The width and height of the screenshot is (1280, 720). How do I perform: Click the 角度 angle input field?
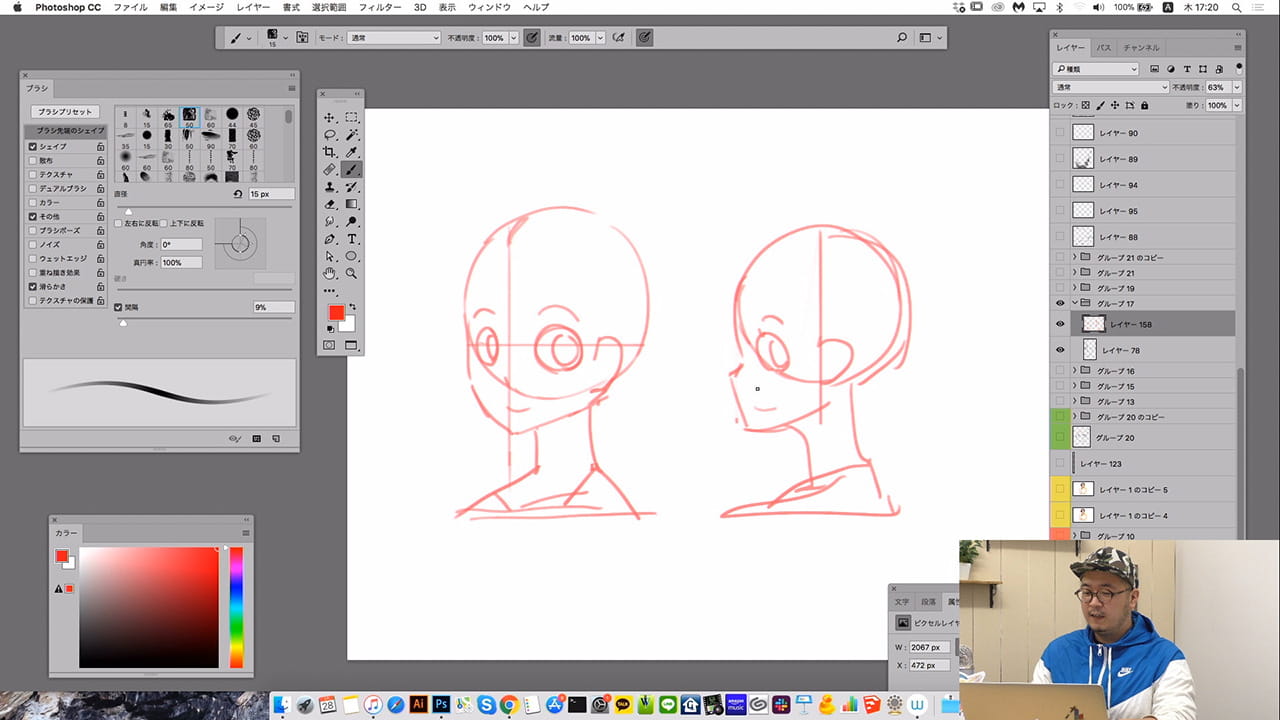[181, 244]
